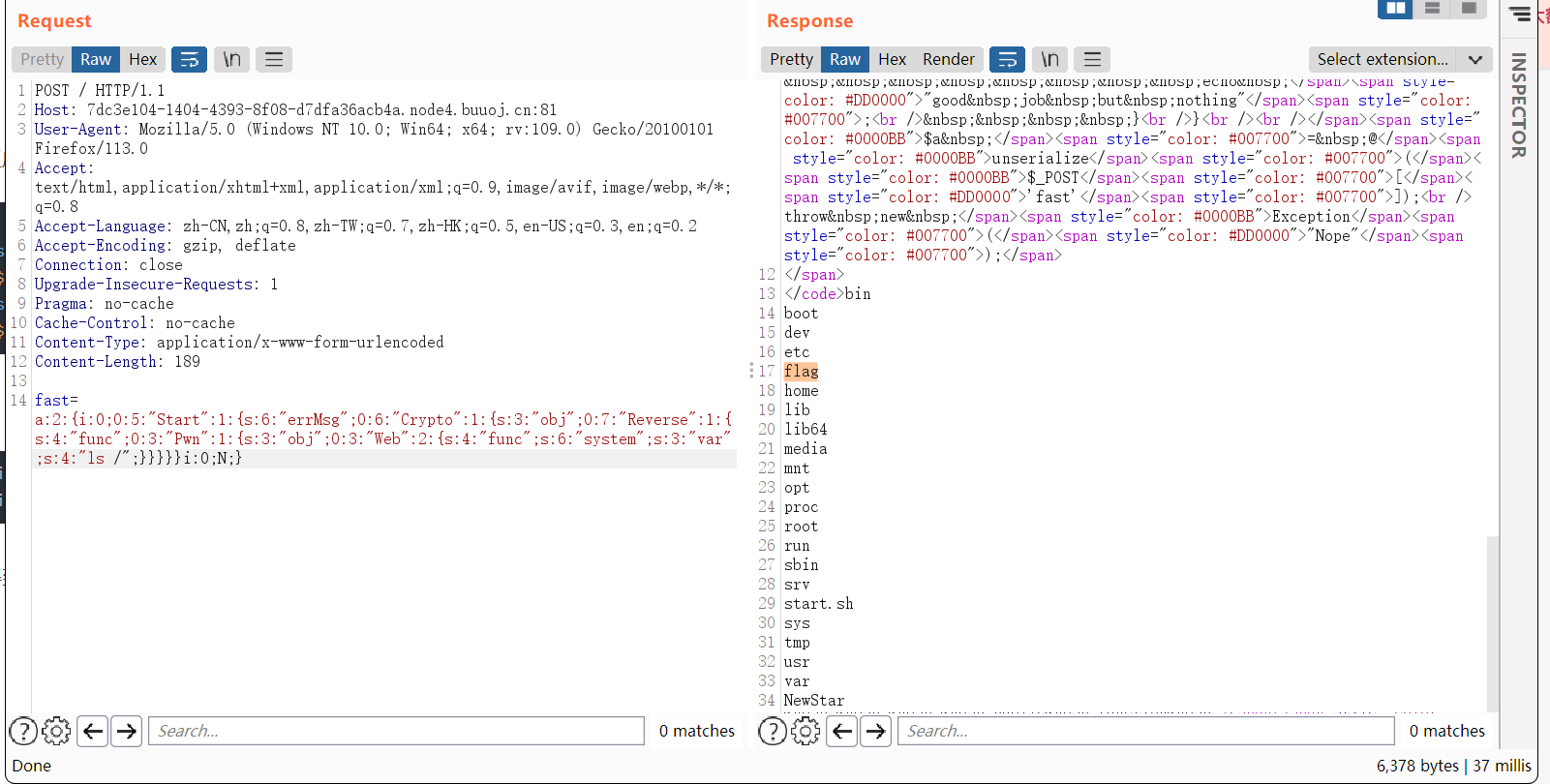Open Response search help icon

pos(773,731)
